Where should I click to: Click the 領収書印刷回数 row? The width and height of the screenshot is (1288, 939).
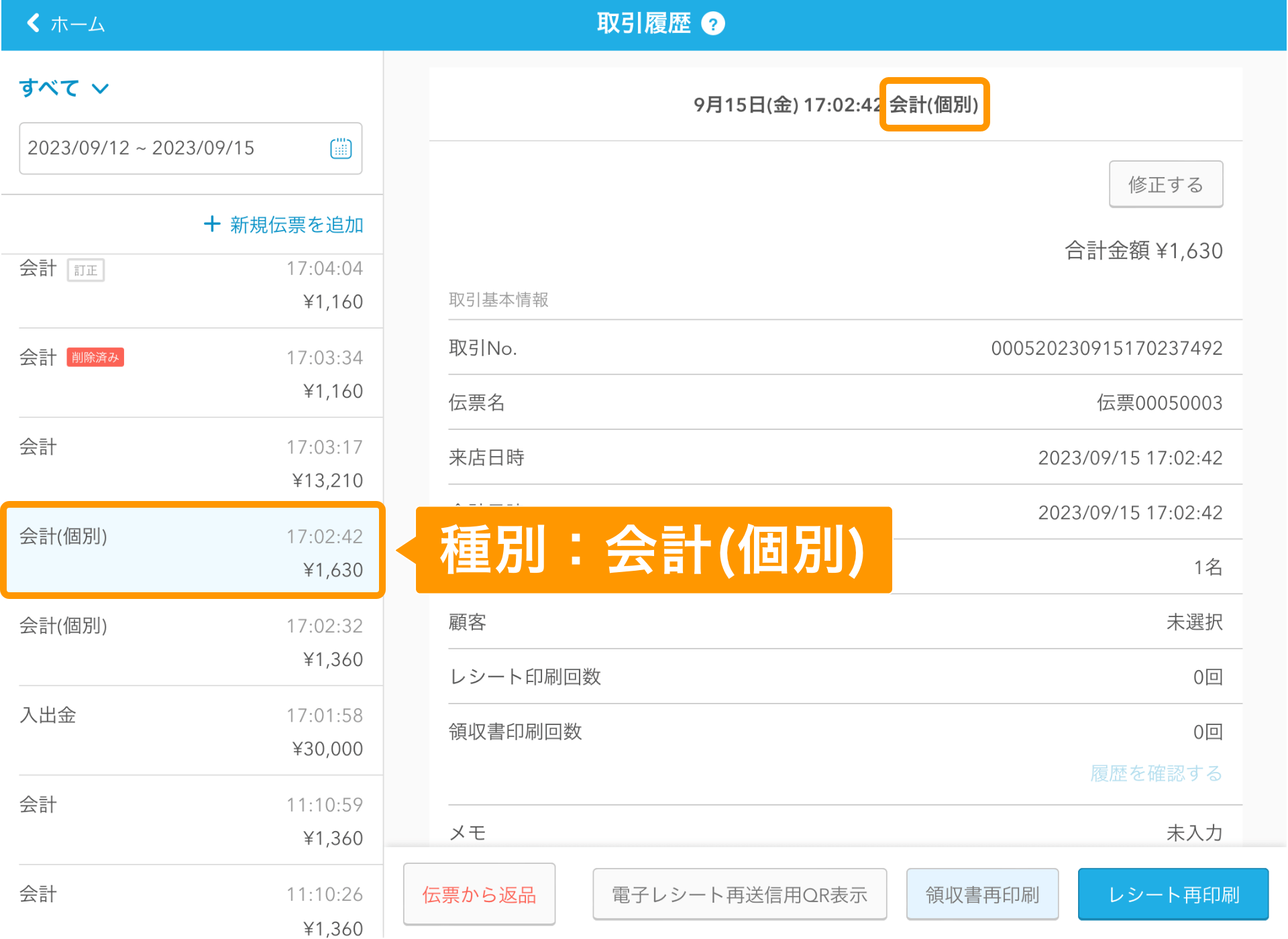coord(845,732)
